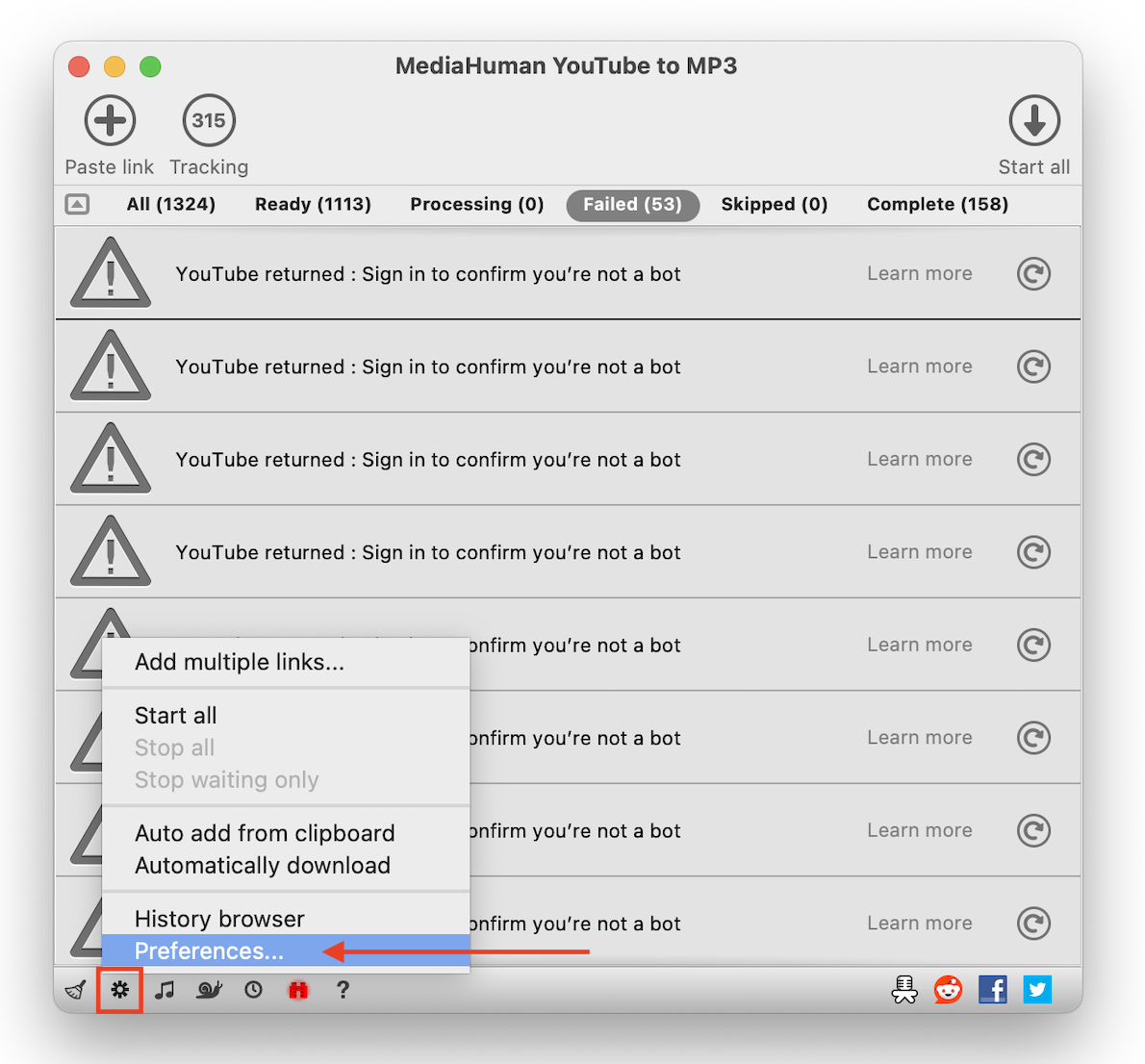Show the Complete (158) tab
This screenshot has width=1145, height=1064.
(937, 205)
